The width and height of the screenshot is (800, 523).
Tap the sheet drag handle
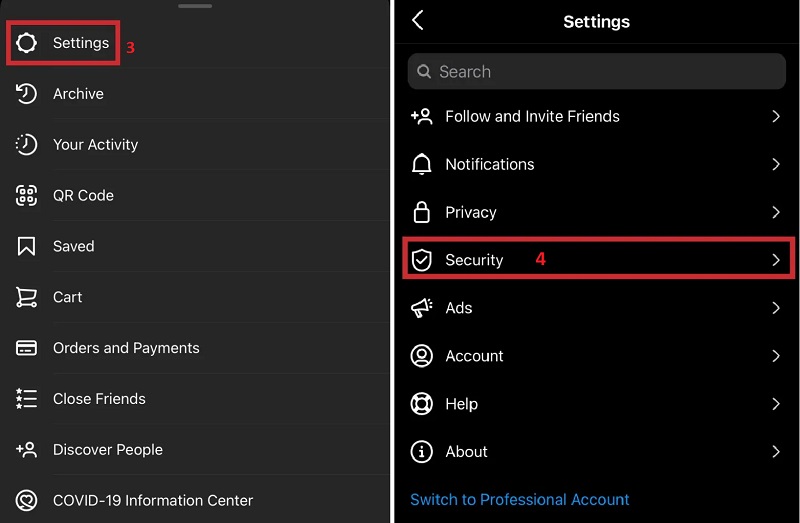coord(195,6)
